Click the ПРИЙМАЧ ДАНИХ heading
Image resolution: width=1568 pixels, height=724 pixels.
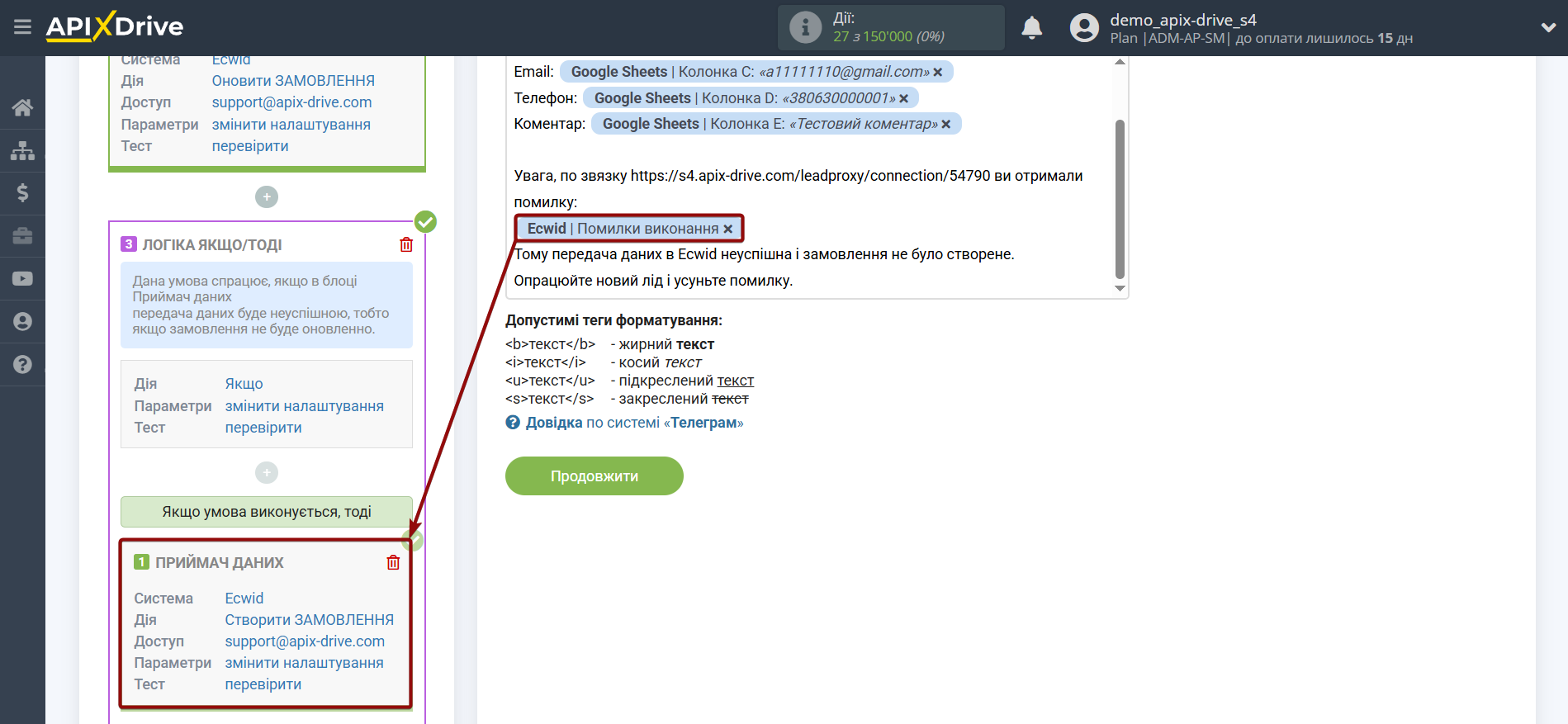[x=220, y=563]
